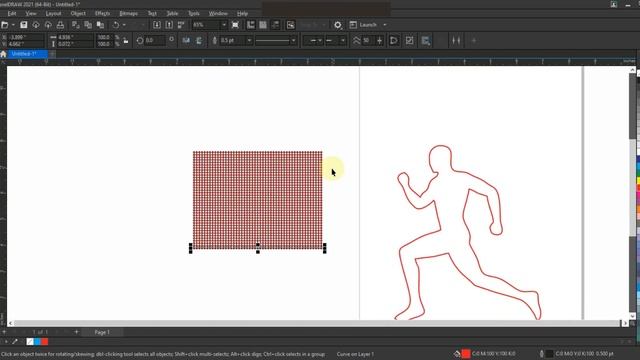Click the align and distribute icon
Screen dimensions: 640x360
(x=456, y=40)
